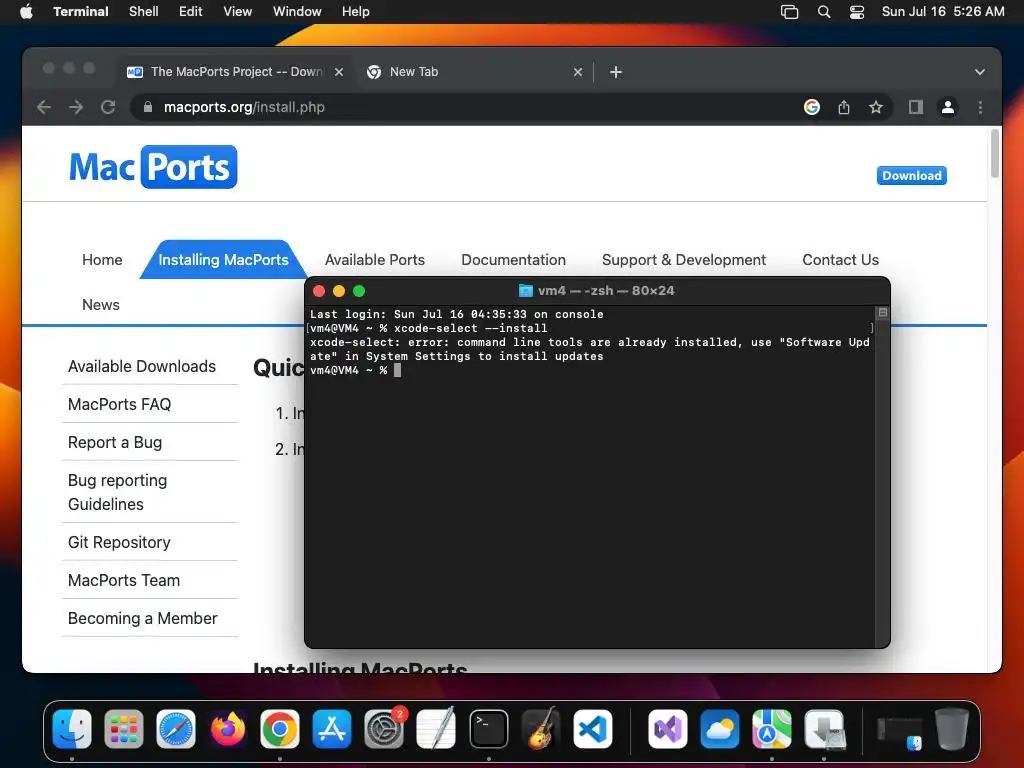Open GarageBand from the Dock
Viewport: 1024px width, 768px height.
pyautogui.click(x=541, y=729)
